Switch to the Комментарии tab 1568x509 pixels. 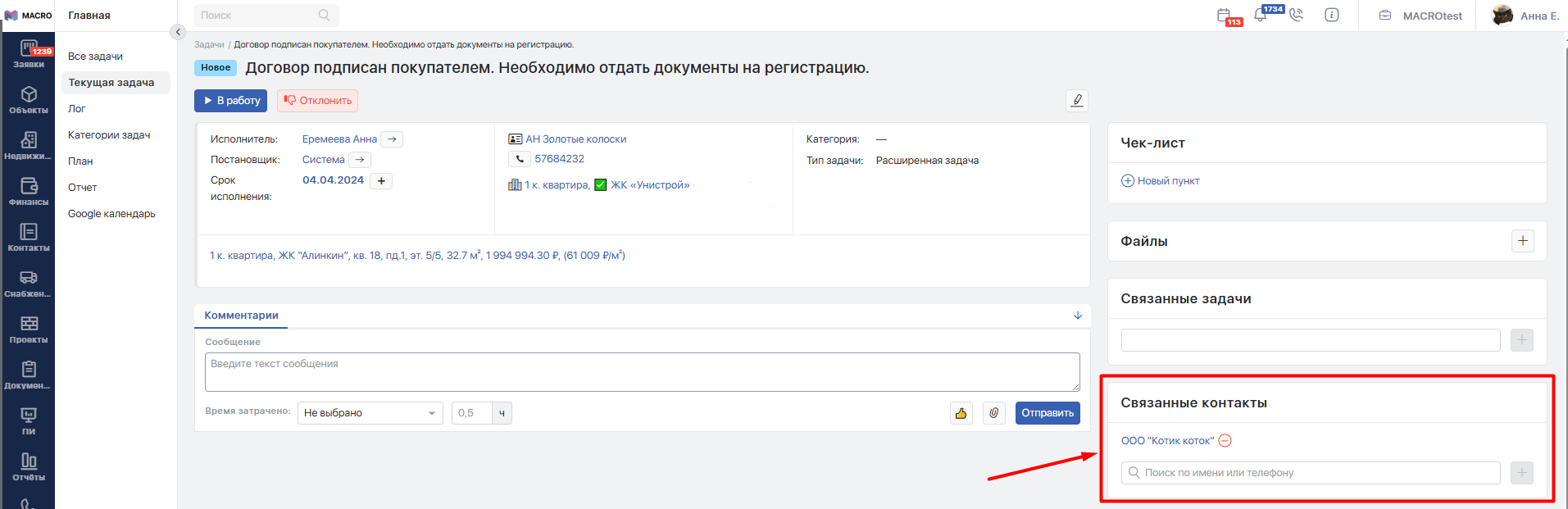[241, 316]
